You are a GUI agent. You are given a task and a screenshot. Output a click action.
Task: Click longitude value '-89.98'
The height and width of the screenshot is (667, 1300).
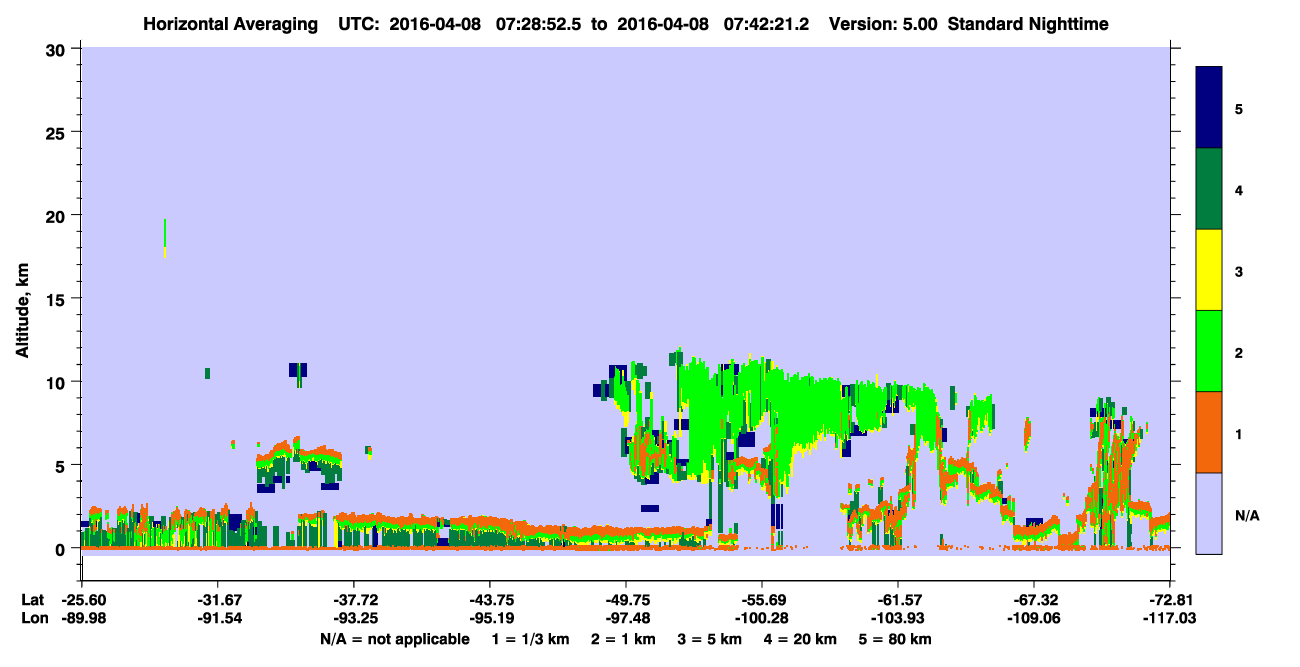pos(82,619)
